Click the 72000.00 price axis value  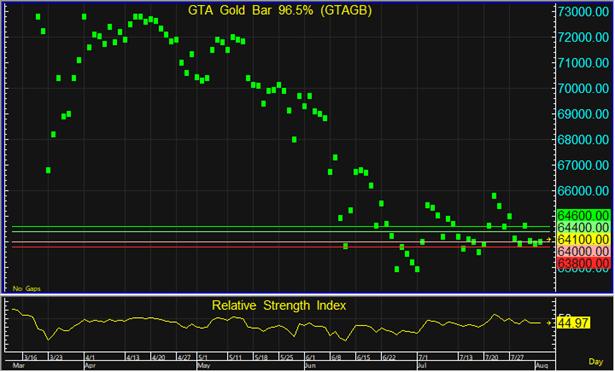[x=583, y=37]
